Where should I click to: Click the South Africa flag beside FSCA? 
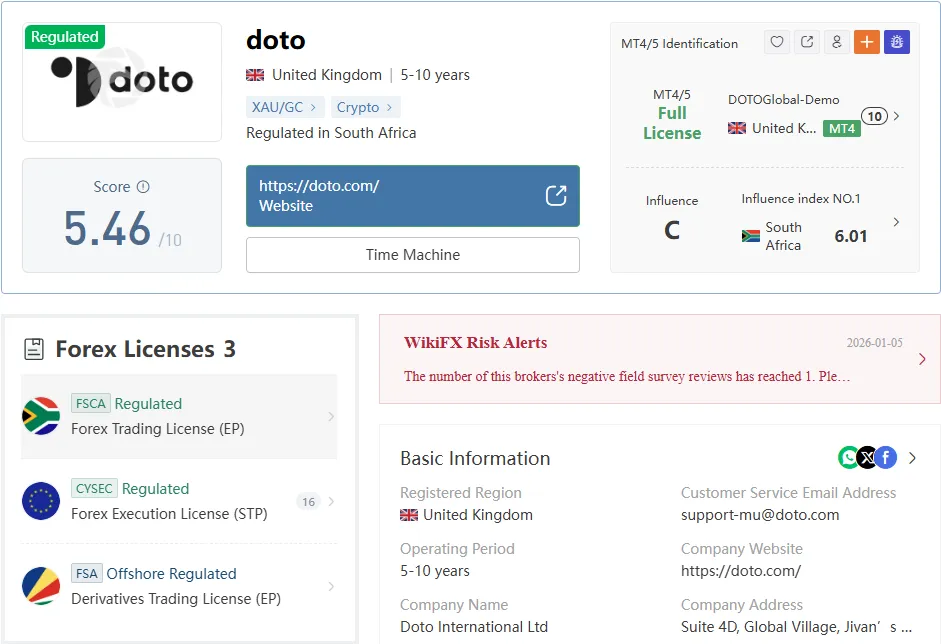pyautogui.click(x=41, y=416)
